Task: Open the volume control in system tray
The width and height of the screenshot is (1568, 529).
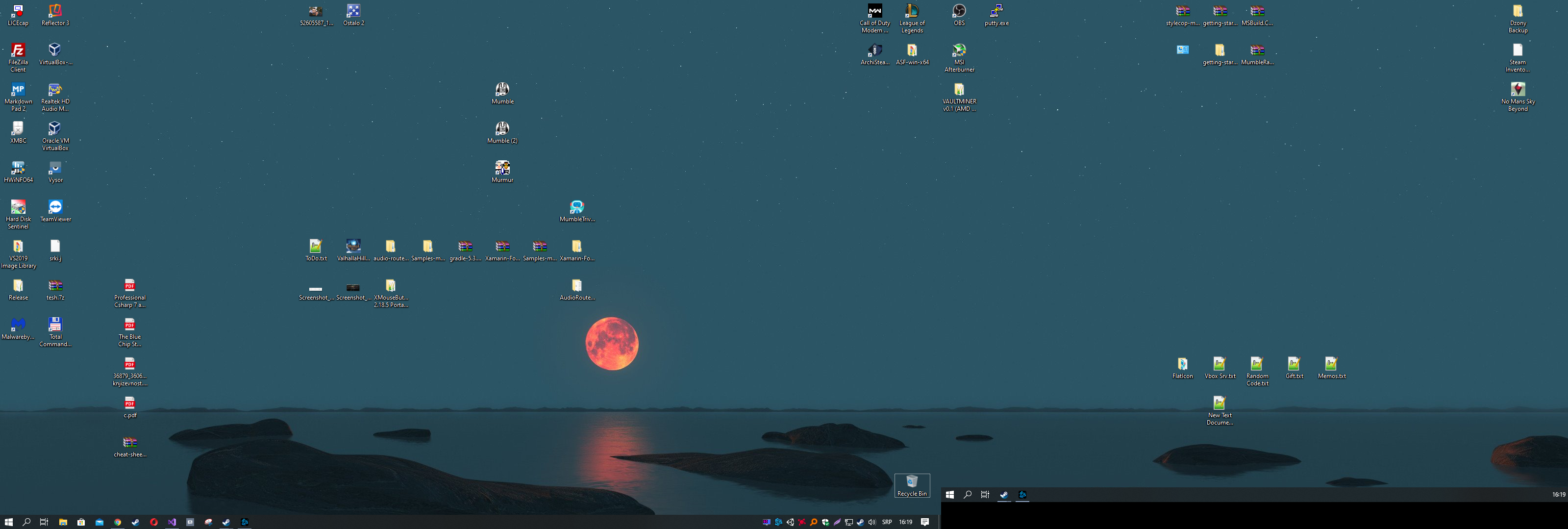Action: pos(871,522)
